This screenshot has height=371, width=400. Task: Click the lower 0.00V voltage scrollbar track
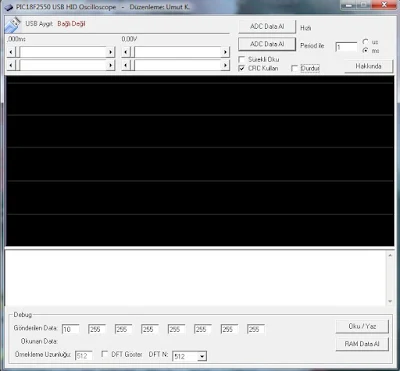178,65
